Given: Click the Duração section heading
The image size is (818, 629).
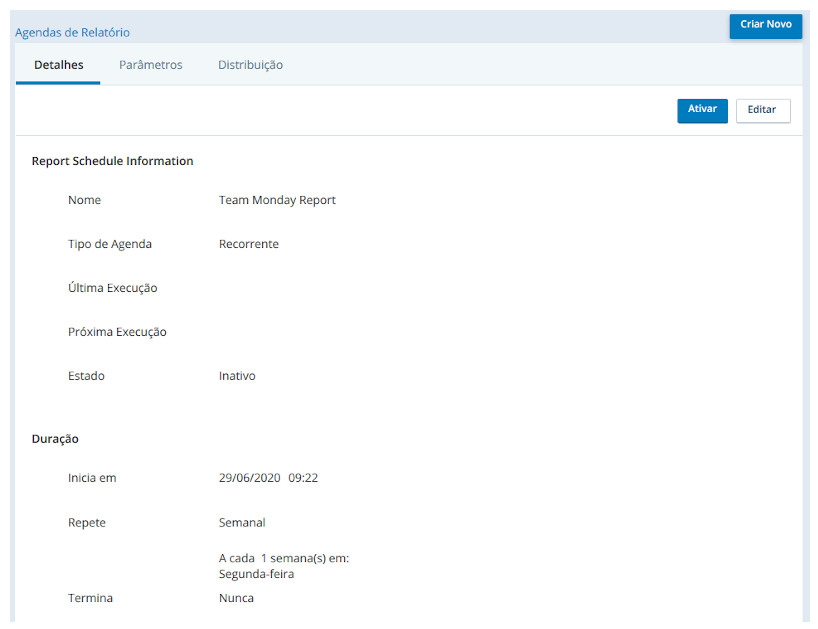Looking at the screenshot, I should 55,439.
